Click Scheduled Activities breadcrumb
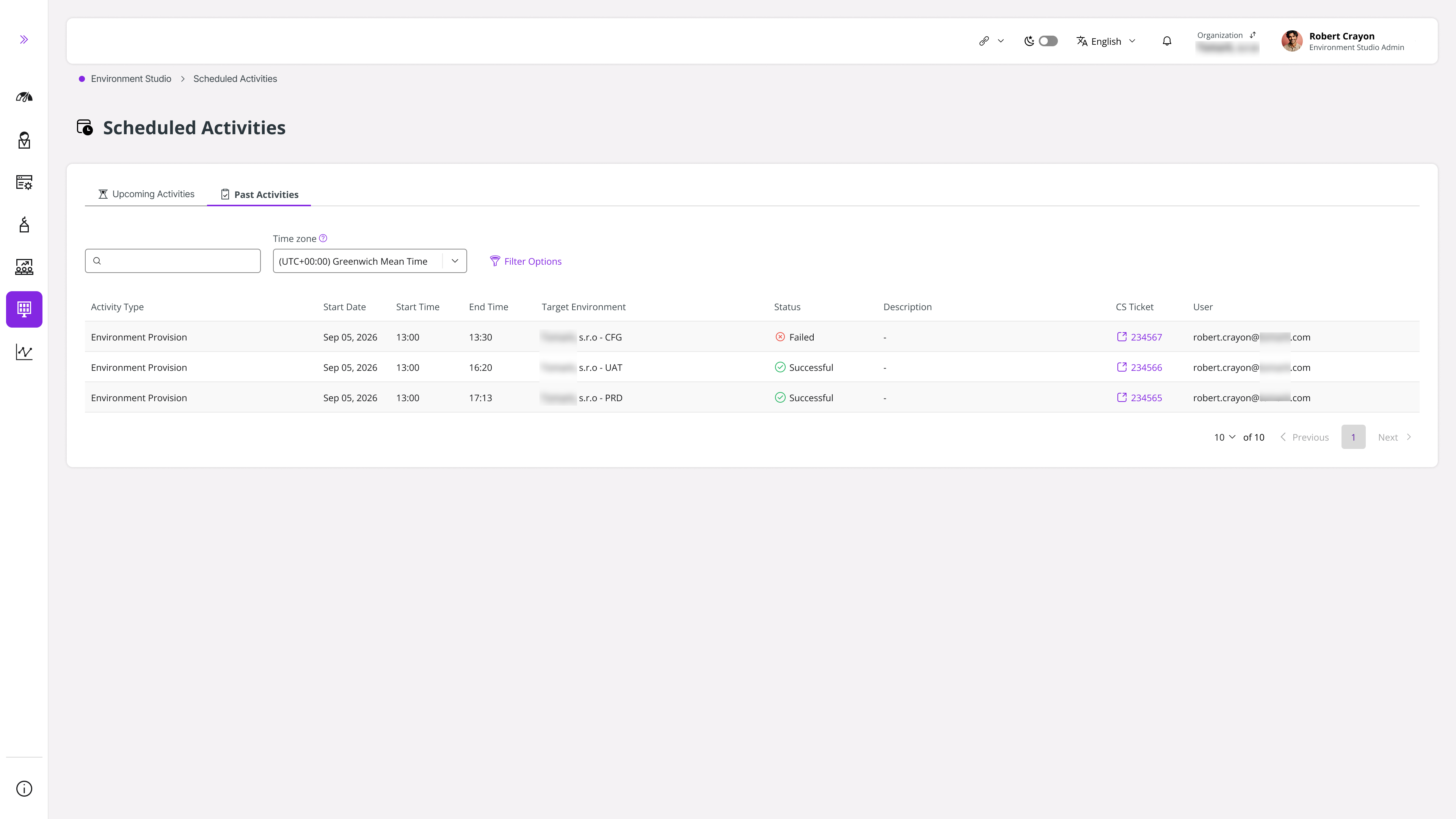 (x=235, y=78)
